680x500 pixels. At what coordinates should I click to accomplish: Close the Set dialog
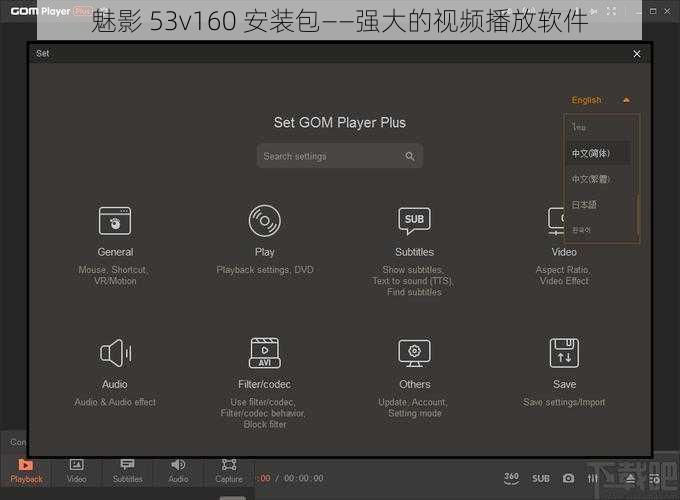(637, 54)
